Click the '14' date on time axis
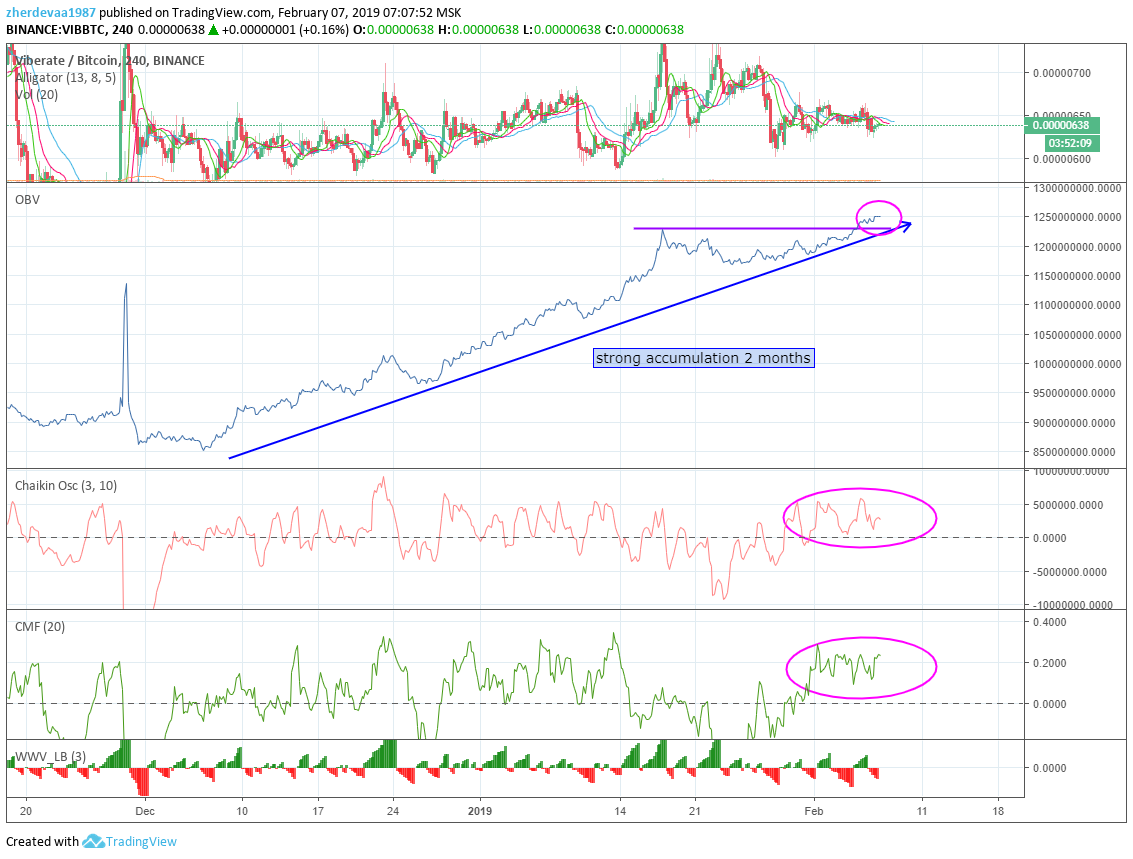This screenshot has height=859, width=1133. [619, 811]
